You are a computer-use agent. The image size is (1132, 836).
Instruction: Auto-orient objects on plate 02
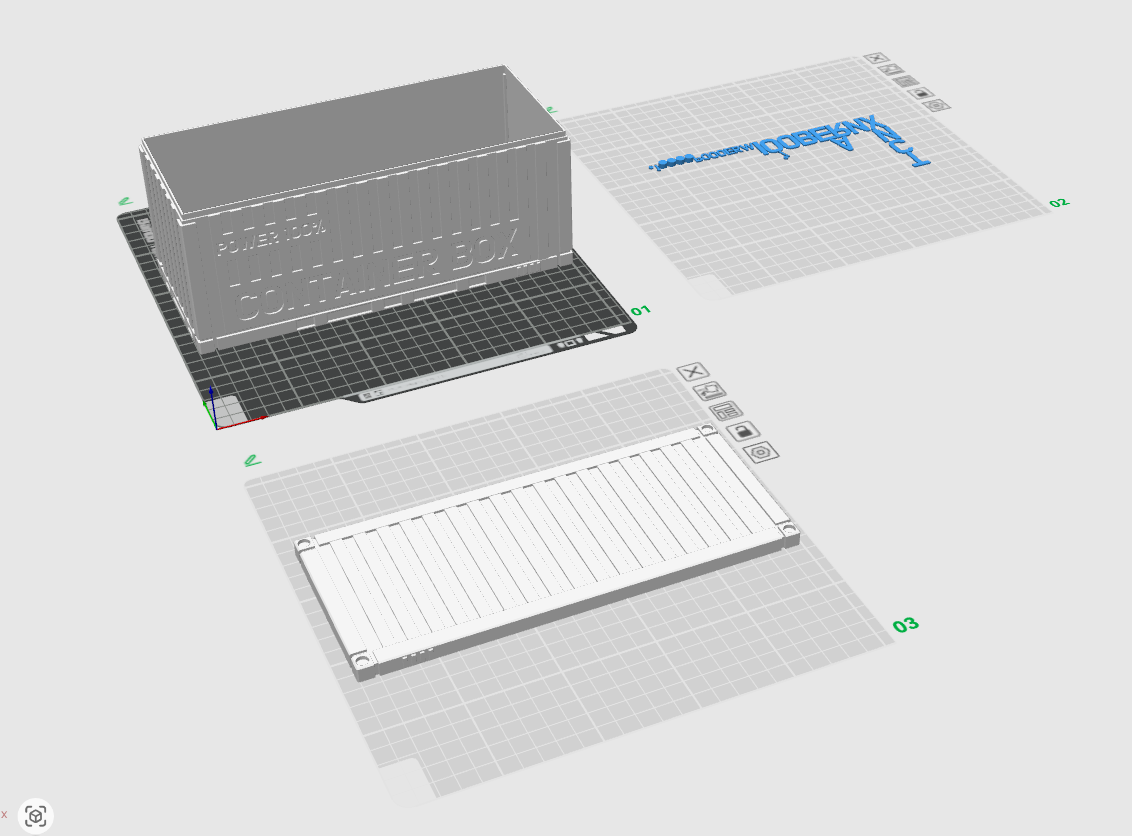click(x=891, y=69)
